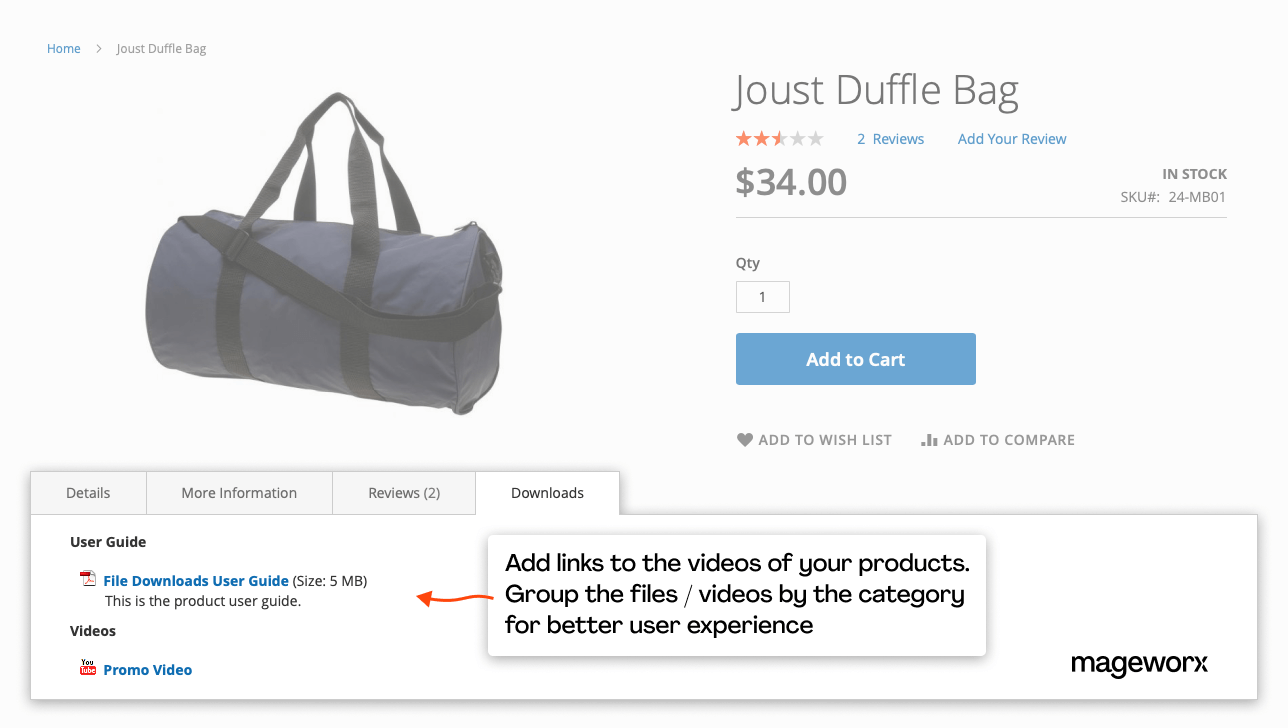
Task: Open the Reviews (2) tab
Action: [x=403, y=492]
